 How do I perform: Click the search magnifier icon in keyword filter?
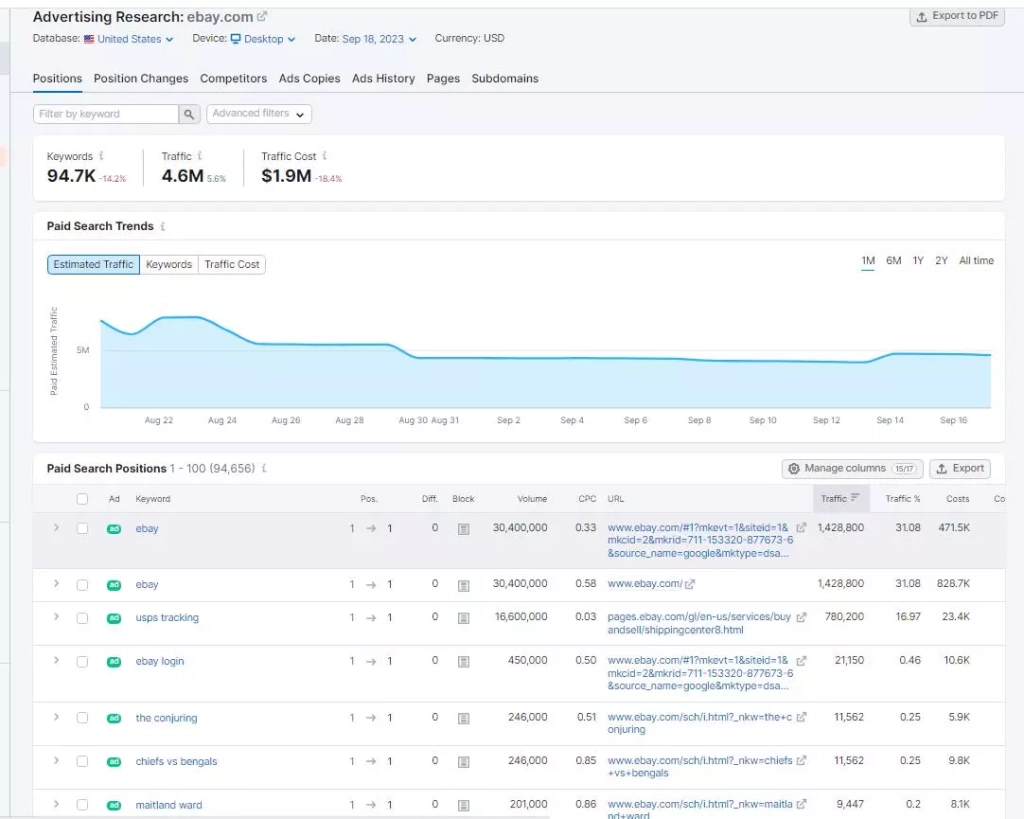coord(189,114)
